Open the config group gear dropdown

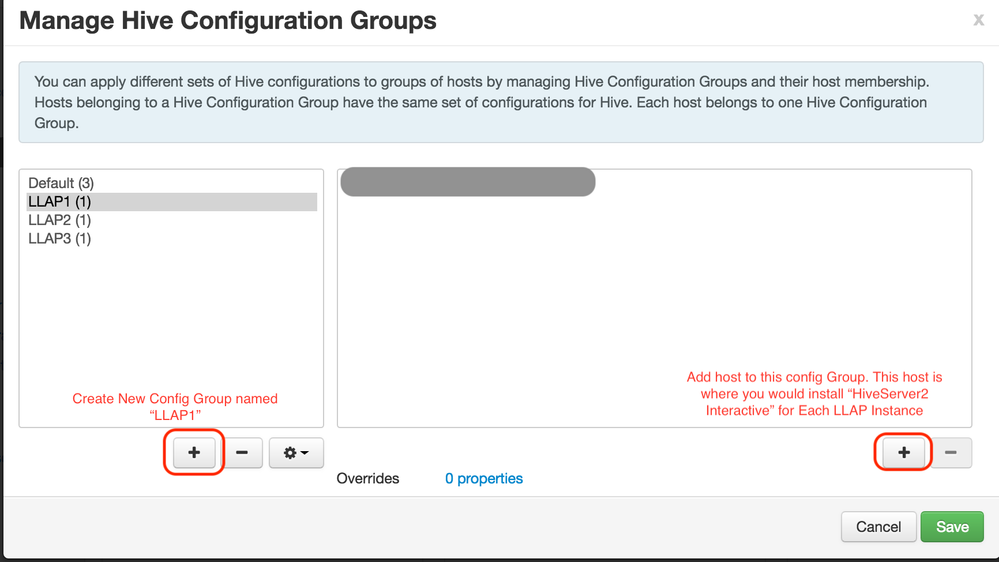tap(296, 452)
